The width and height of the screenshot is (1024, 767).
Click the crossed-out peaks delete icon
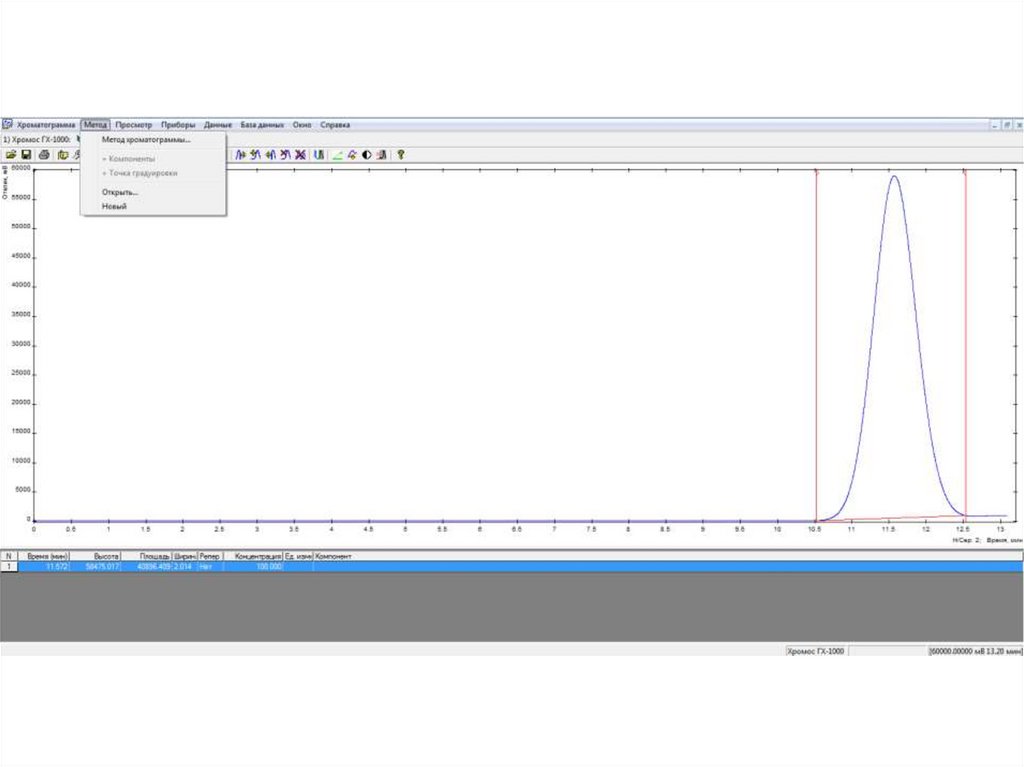coord(300,155)
